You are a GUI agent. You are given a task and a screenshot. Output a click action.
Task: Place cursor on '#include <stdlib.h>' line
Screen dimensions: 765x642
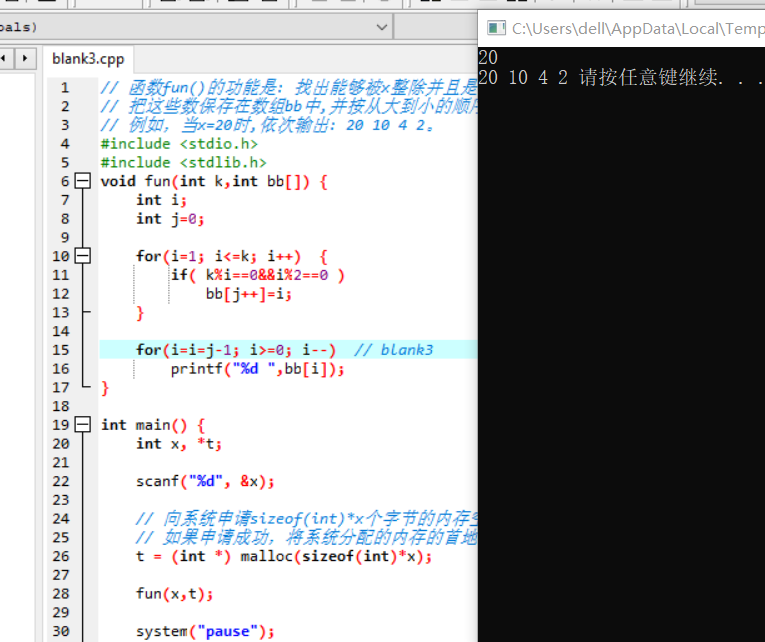click(183, 162)
